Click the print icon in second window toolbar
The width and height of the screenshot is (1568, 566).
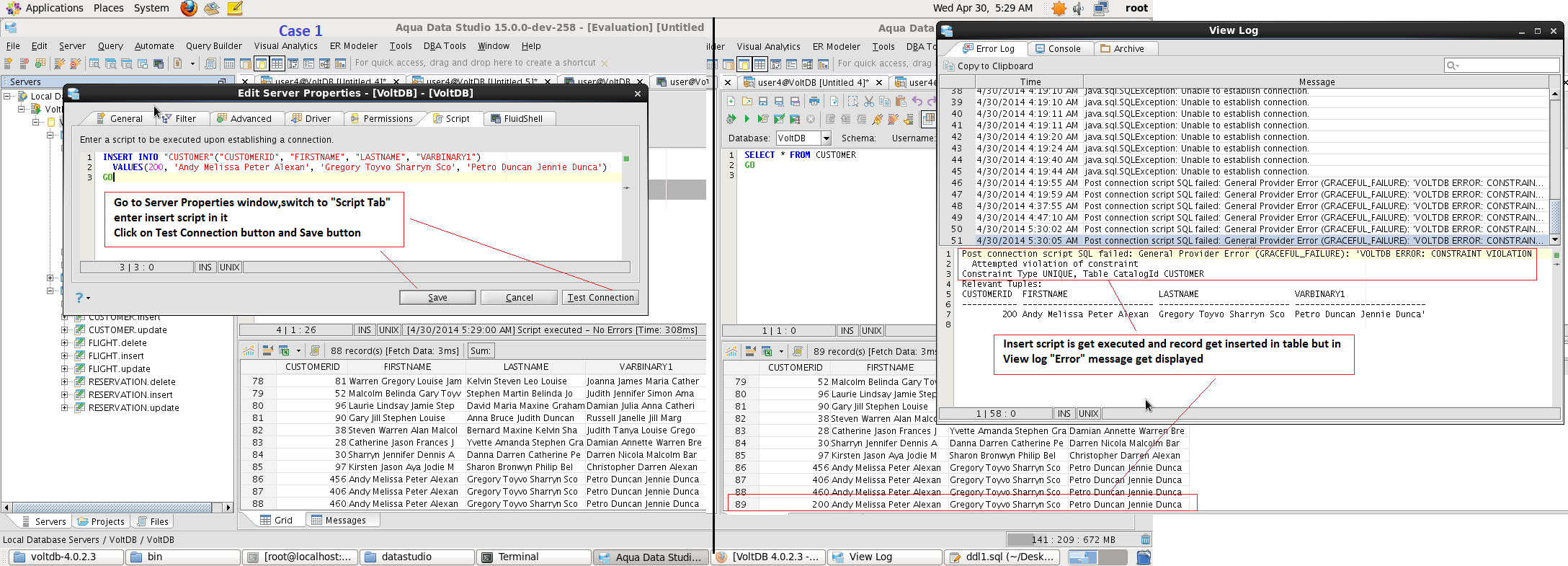tap(814, 101)
